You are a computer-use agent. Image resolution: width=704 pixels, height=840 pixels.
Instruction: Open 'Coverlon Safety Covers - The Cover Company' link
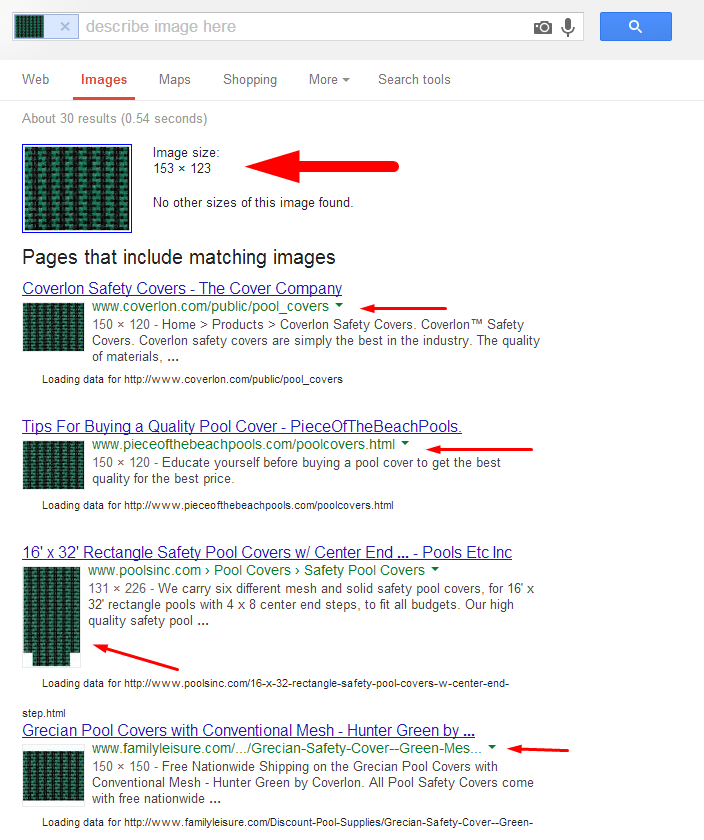182,288
